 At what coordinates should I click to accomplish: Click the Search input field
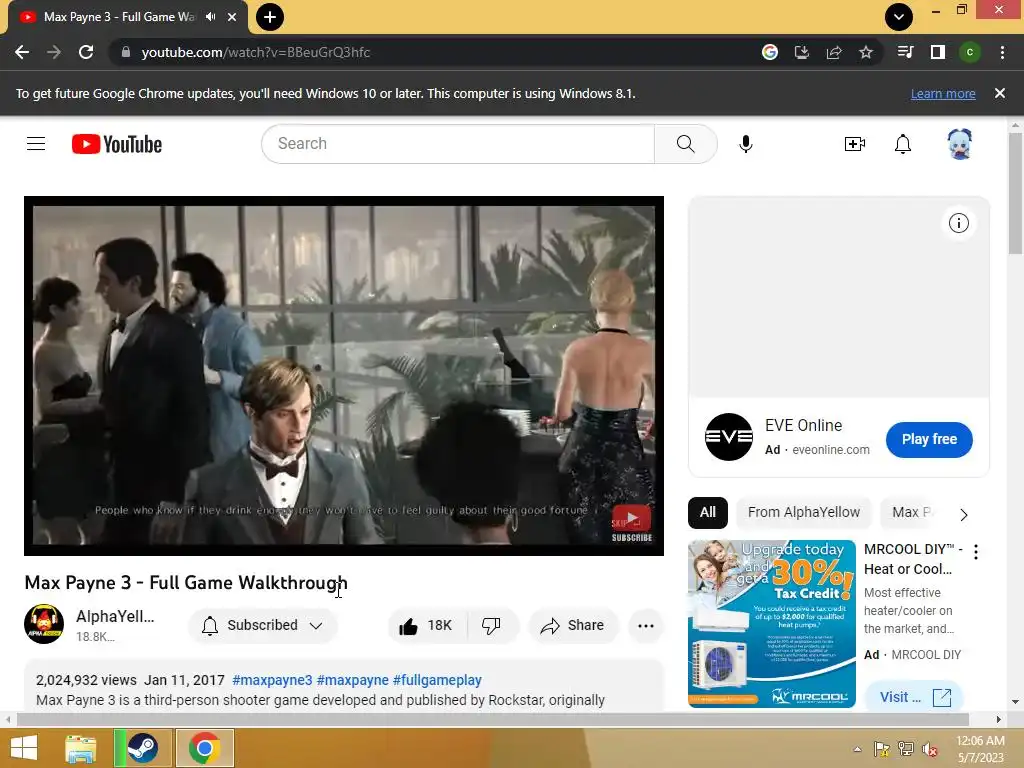pos(458,144)
